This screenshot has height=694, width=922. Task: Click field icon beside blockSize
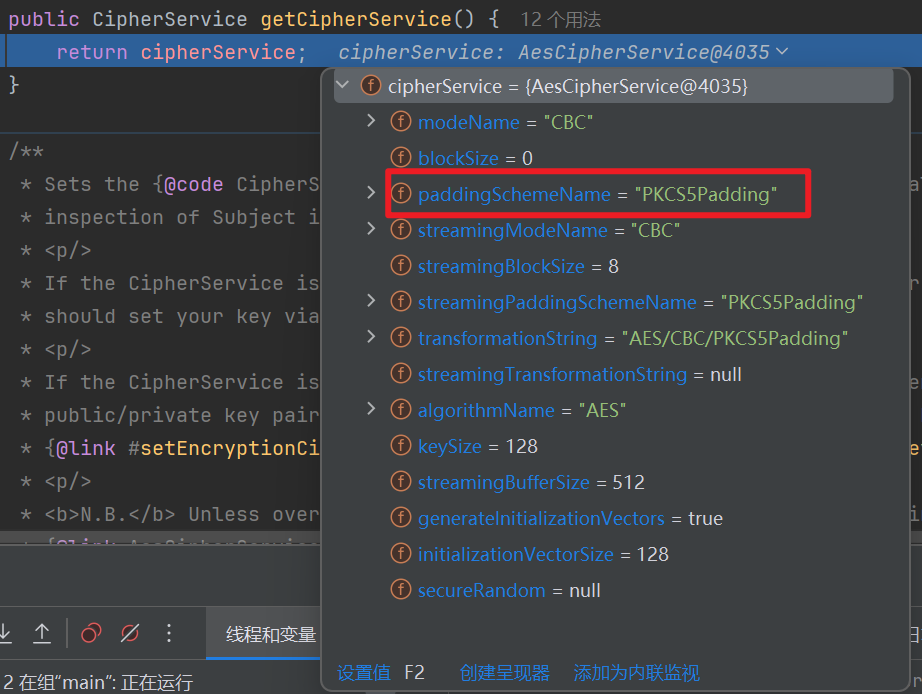pyautogui.click(x=401, y=158)
